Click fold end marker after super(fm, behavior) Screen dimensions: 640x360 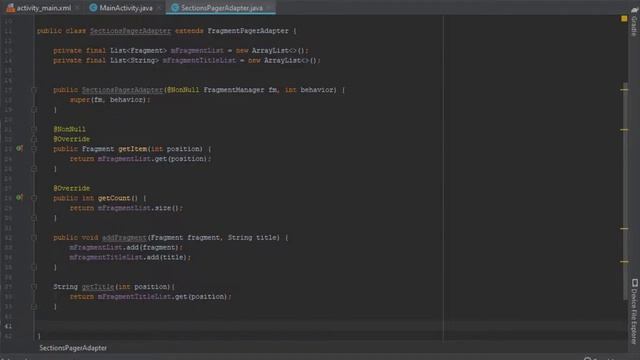[34, 109]
